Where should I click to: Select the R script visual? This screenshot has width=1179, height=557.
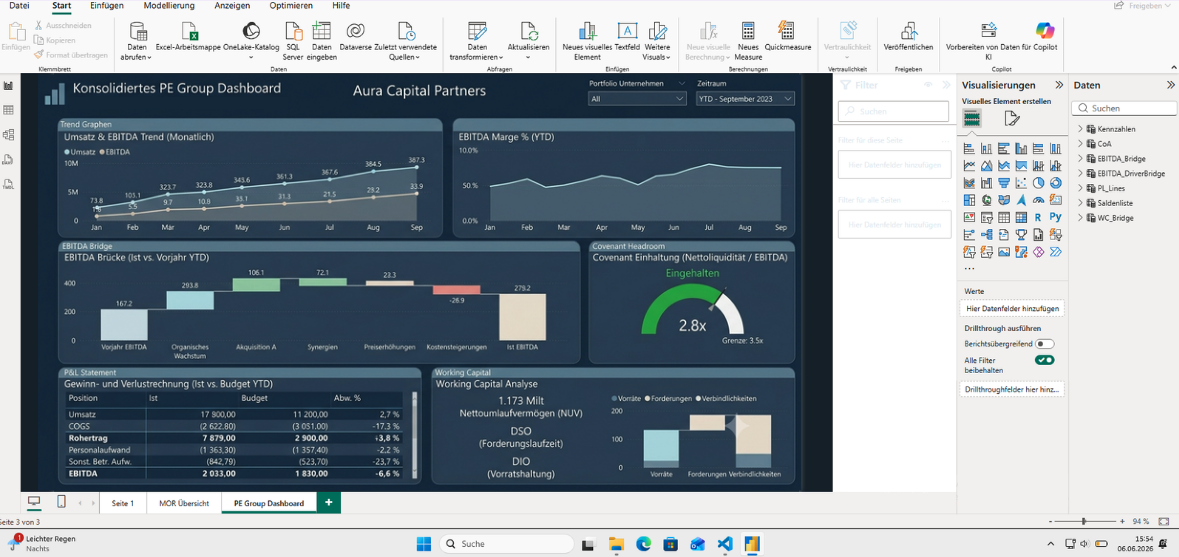pyautogui.click(x=1038, y=217)
